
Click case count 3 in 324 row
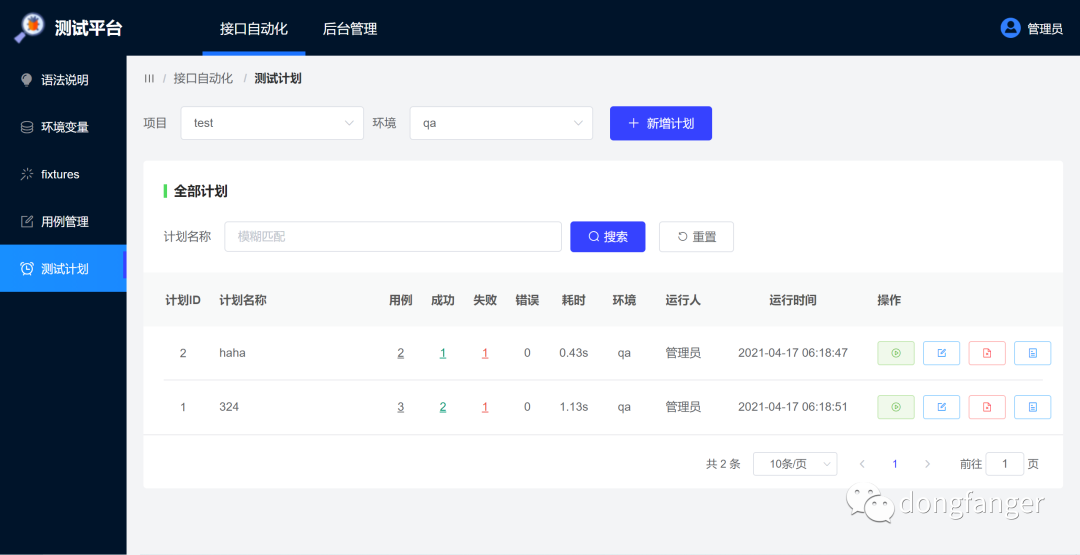coord(400,407)
